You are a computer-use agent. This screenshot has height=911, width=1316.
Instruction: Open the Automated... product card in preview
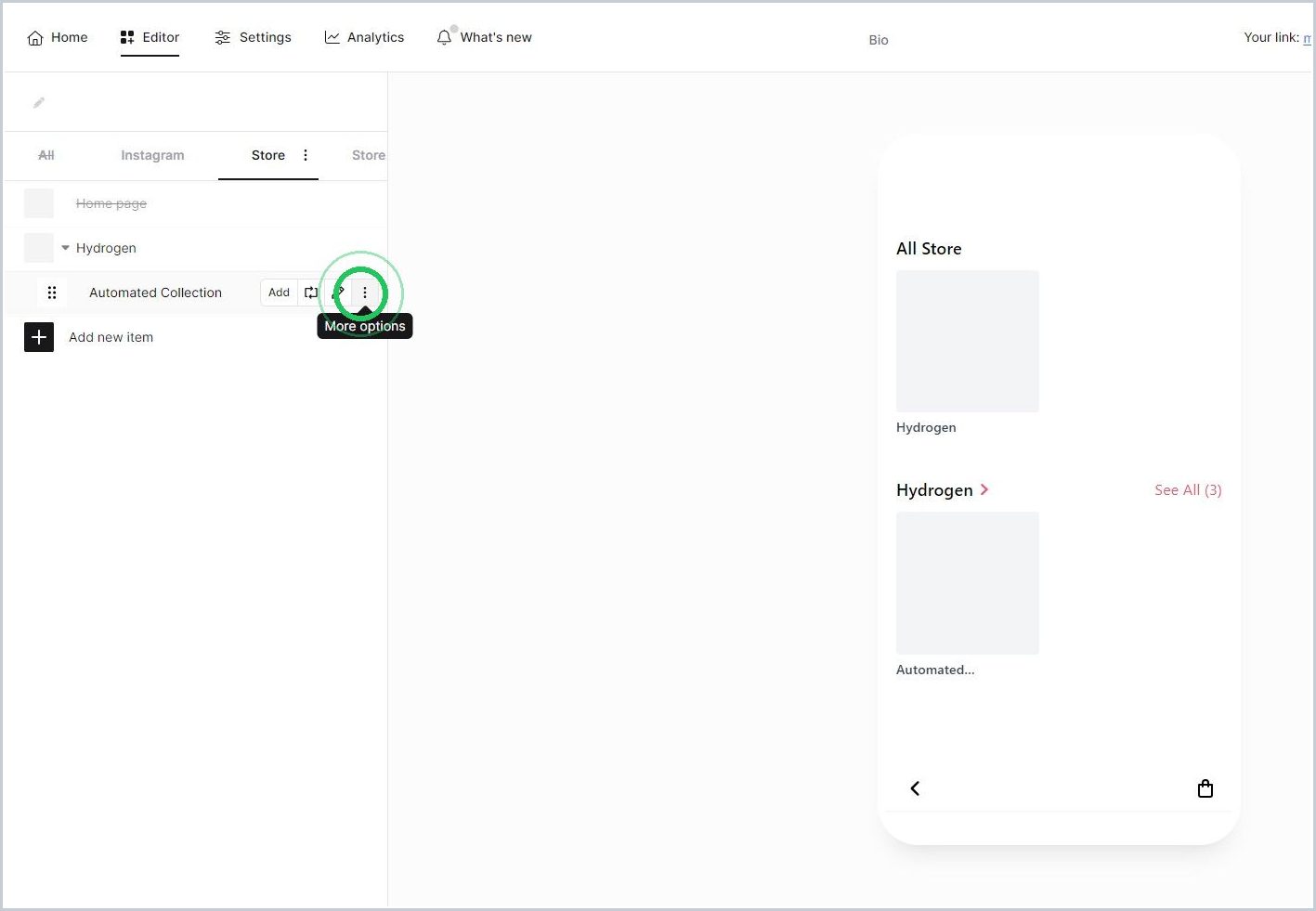(x=968, y=583)
